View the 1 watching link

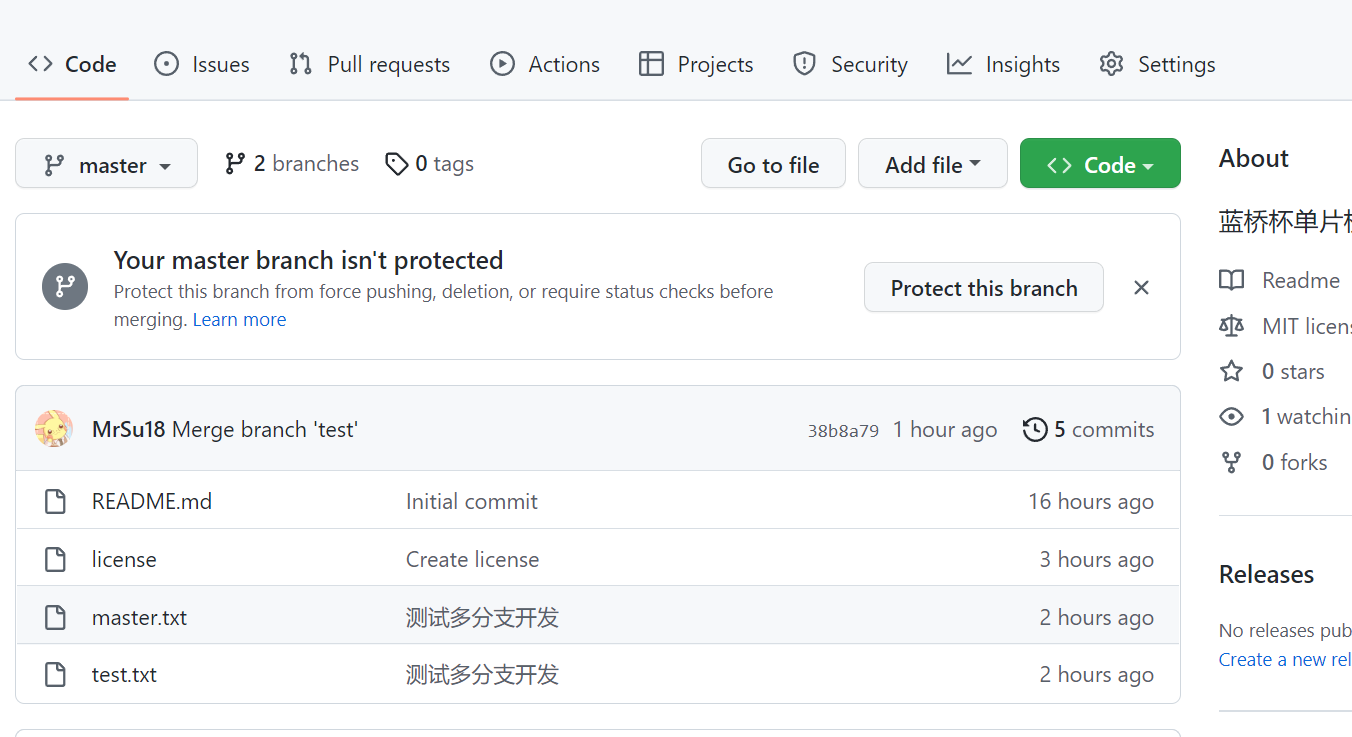pyautogui.click(x=1307, y=417)
